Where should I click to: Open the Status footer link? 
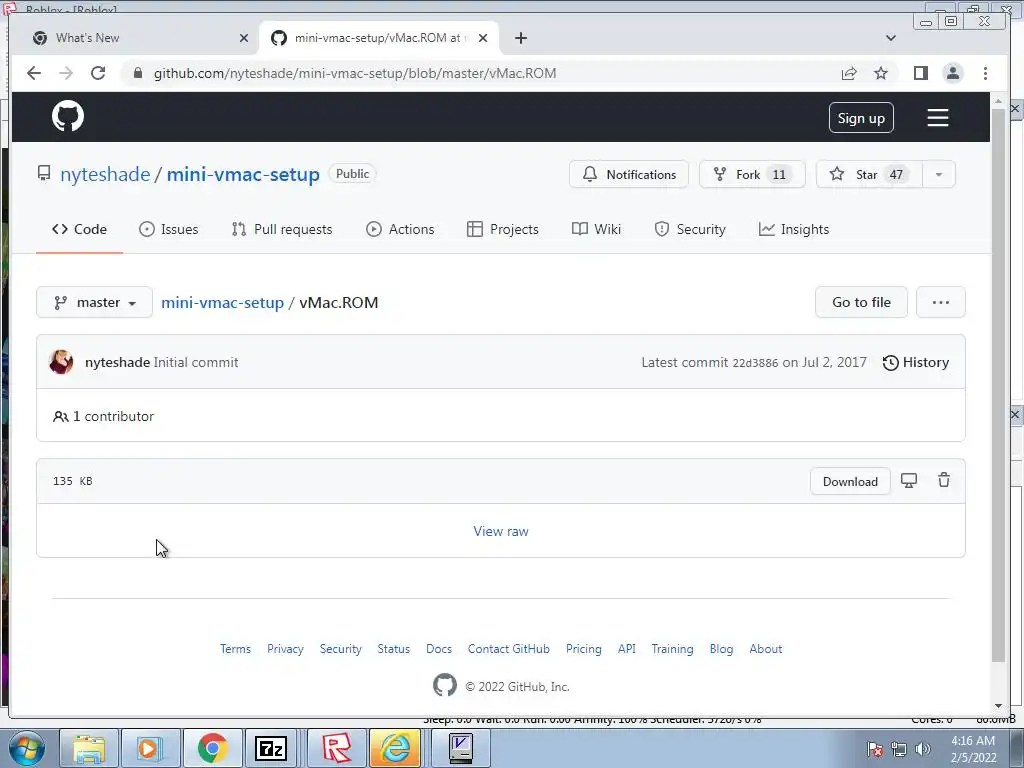pos(393,648)
